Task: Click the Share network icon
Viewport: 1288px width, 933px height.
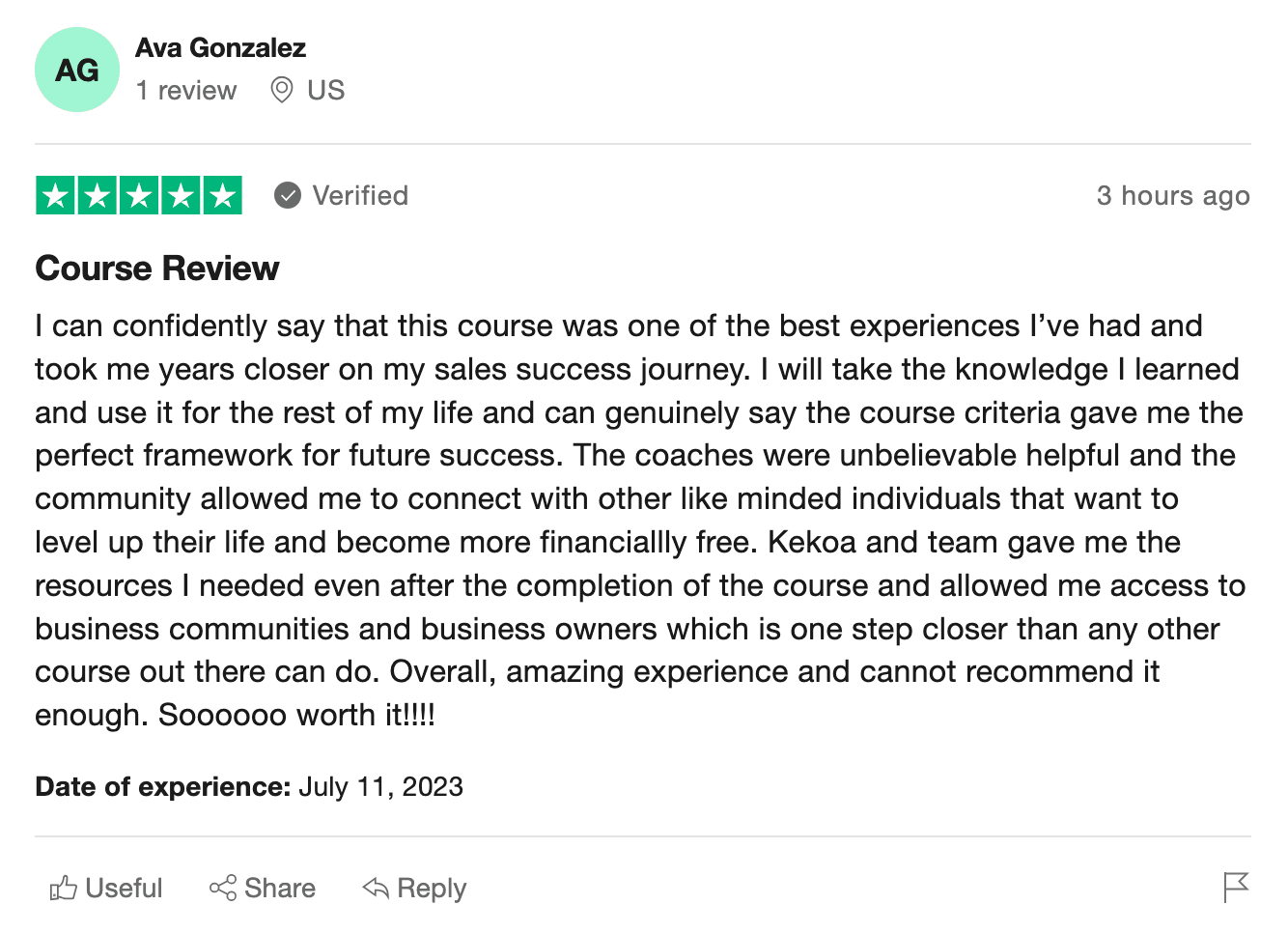Action: coord(223,888)
